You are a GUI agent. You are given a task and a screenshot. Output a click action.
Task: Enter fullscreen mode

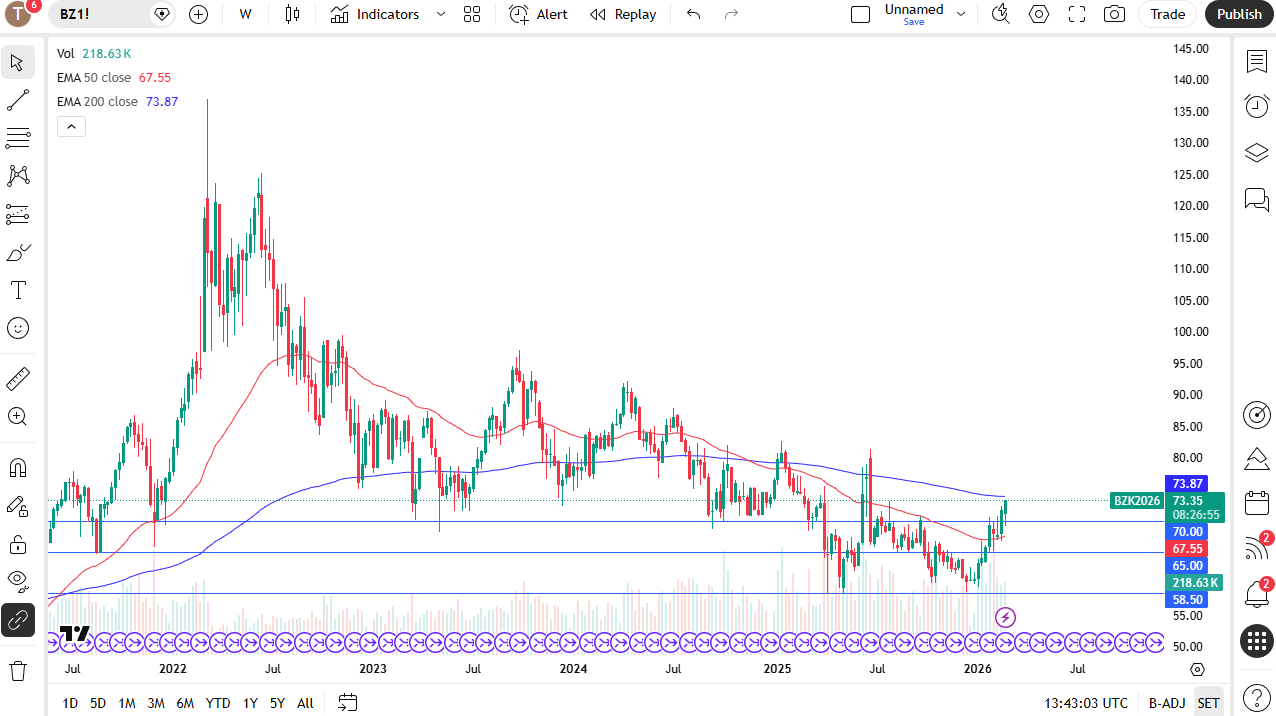point(1077,14)
